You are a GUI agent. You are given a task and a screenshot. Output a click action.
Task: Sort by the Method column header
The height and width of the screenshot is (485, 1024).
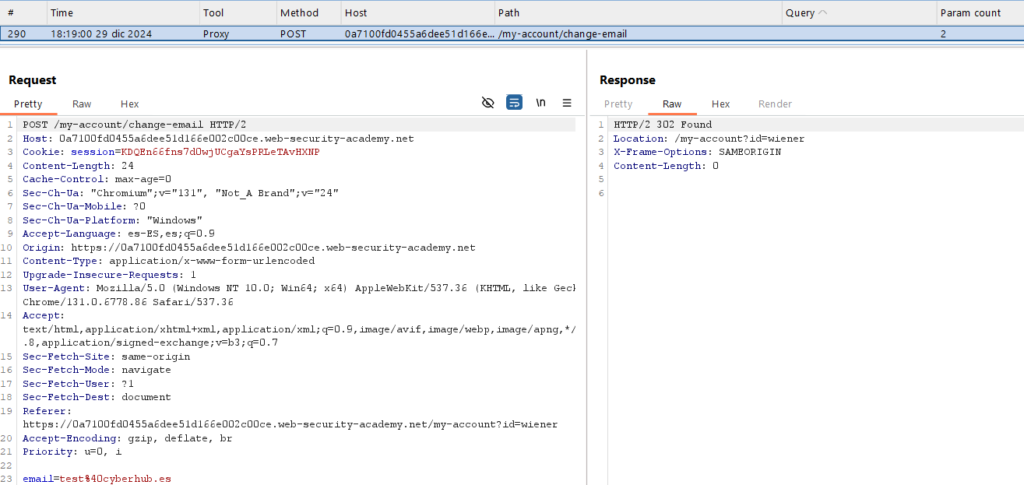click(308, 13)
